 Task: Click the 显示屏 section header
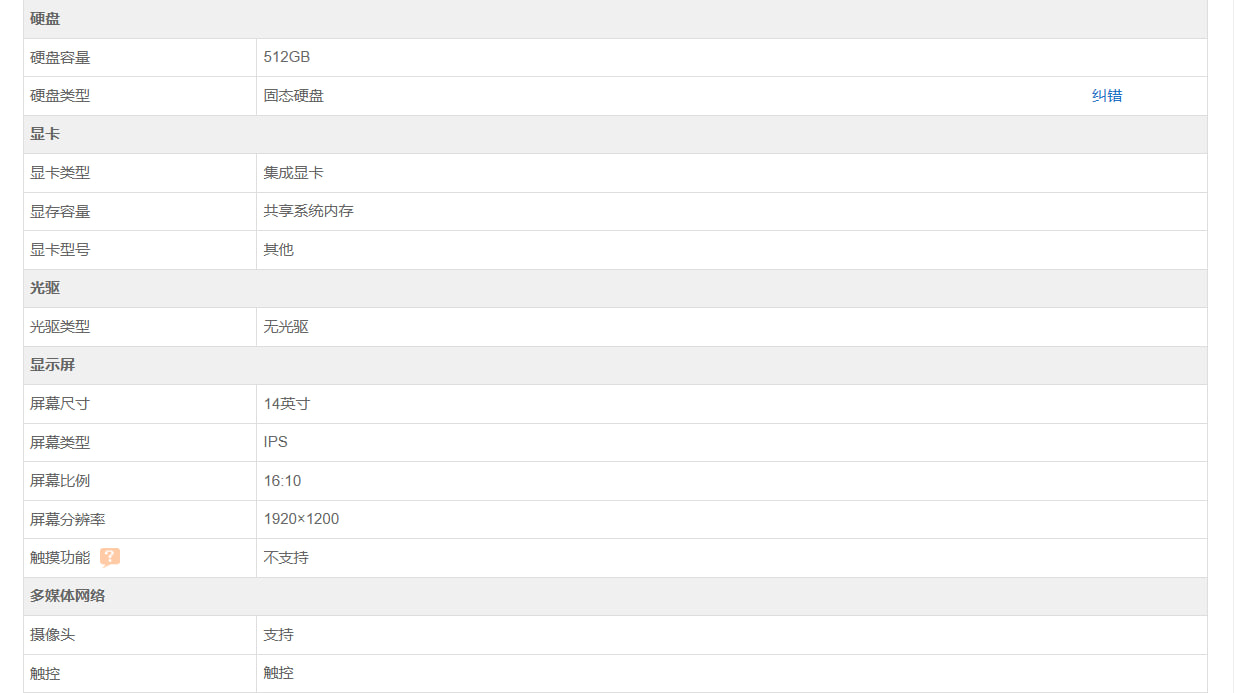pos(52,365)
